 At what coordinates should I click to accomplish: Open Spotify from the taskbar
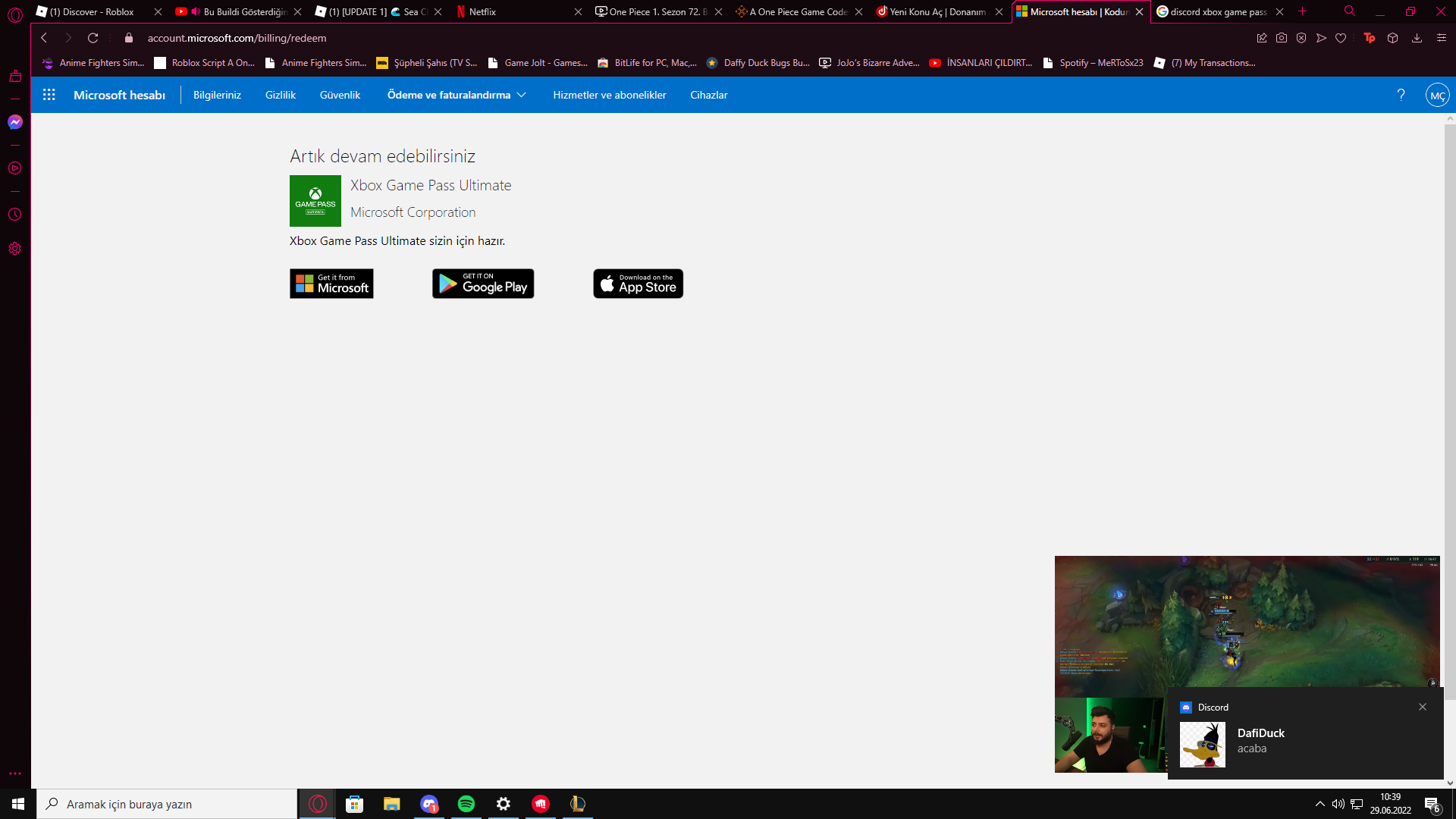(466, 804)
